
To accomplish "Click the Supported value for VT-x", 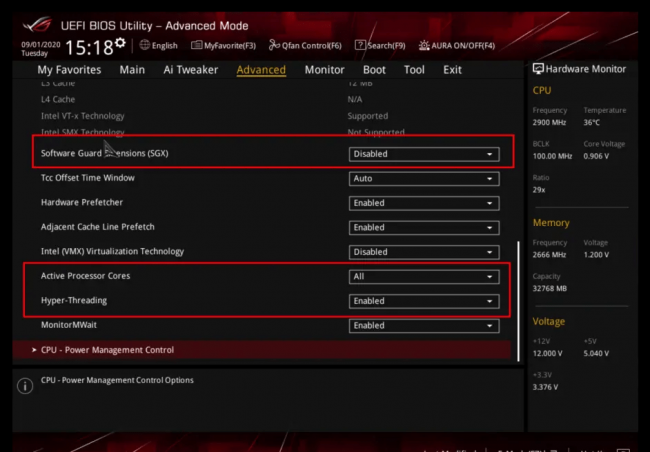I will (x=368, y=116).
